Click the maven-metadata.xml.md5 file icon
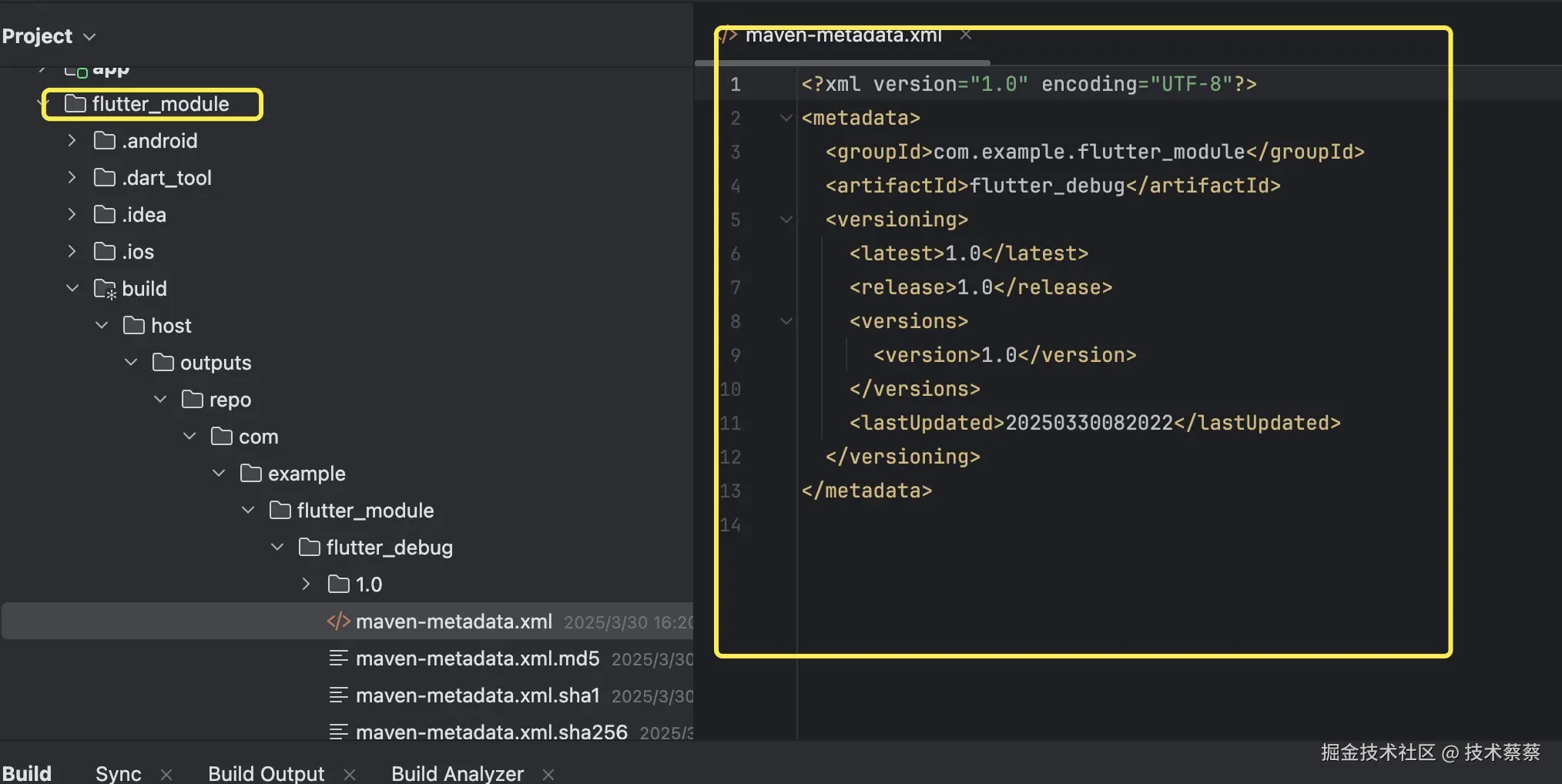1562x784 pixels. (338, 658)
